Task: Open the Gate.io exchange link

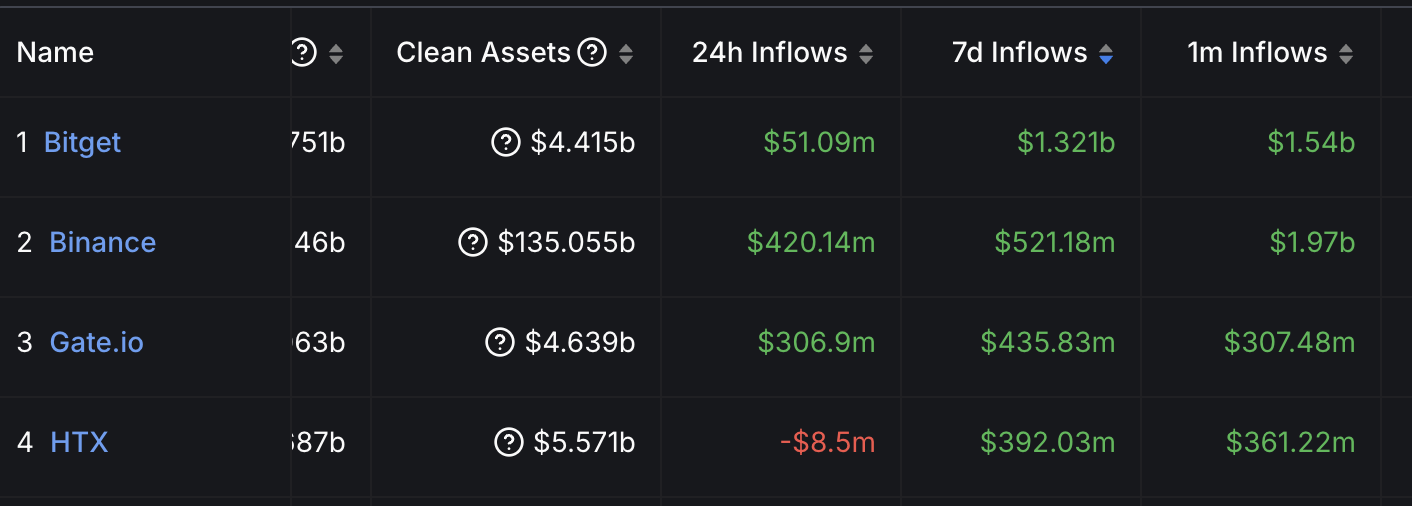Action: tap(97, 343)
